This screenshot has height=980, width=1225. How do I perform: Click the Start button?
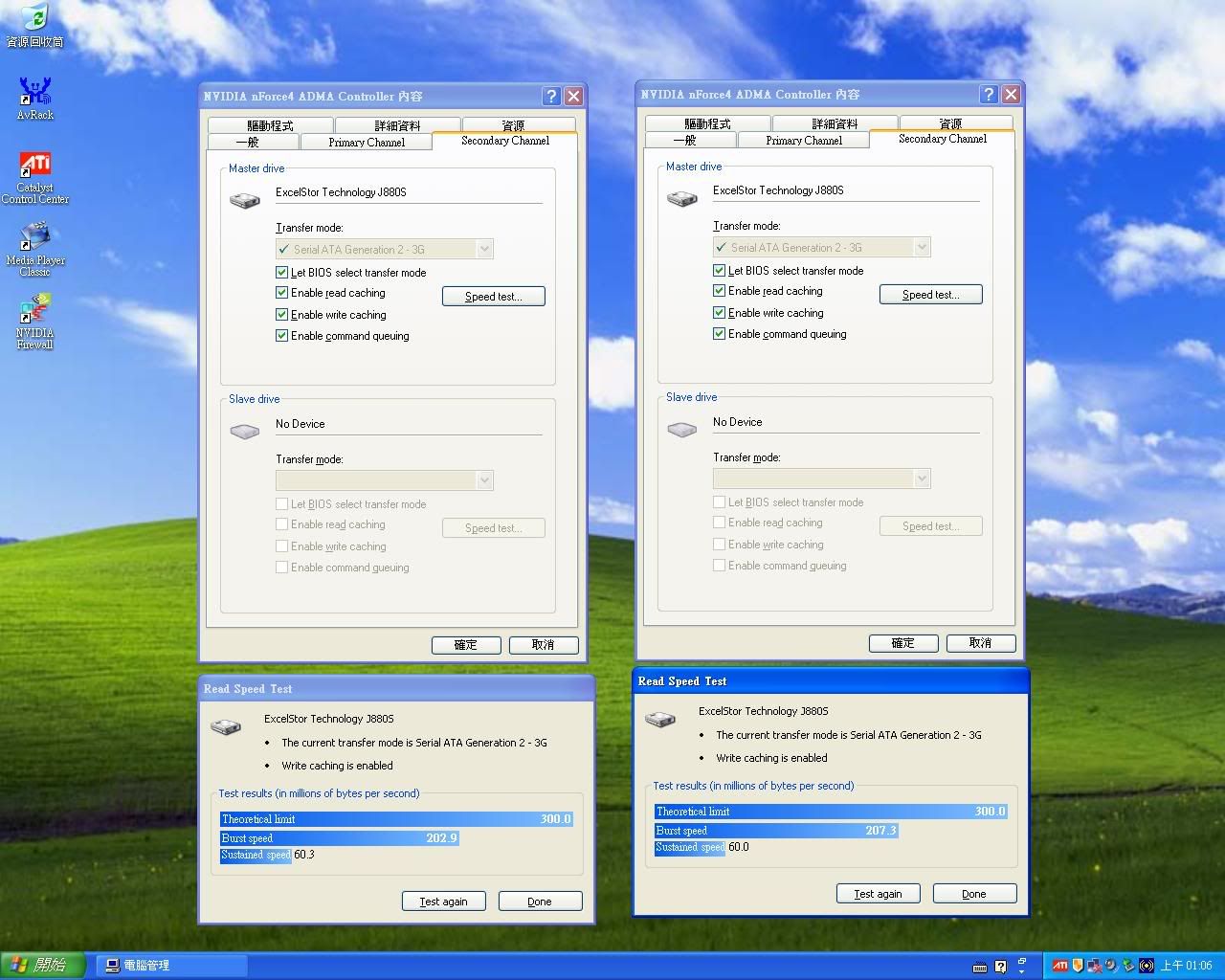tap(42, 966)
